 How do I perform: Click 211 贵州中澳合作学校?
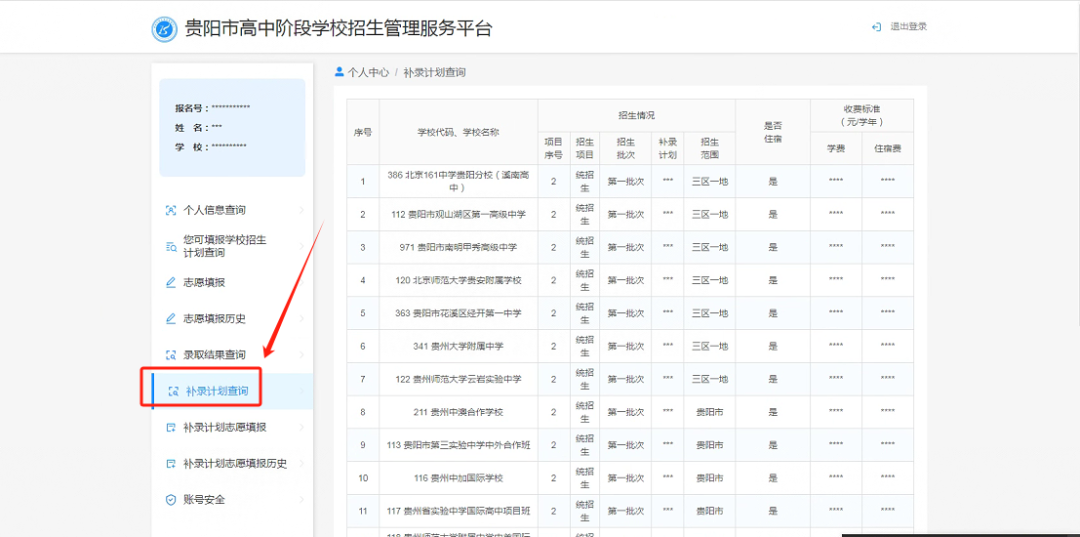pos(458,412)
